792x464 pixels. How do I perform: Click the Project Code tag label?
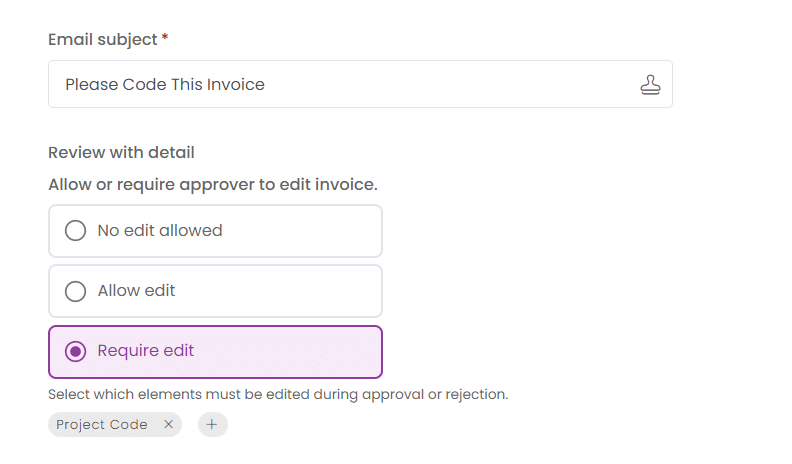(102, 424)
